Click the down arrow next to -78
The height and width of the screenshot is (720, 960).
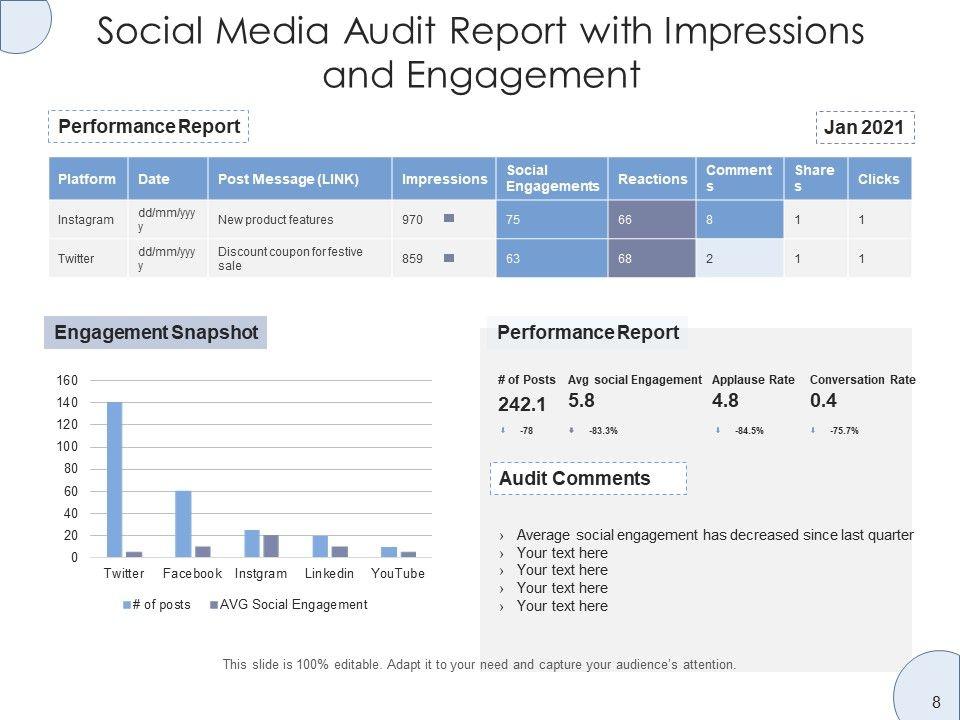(x=502, y=431)
